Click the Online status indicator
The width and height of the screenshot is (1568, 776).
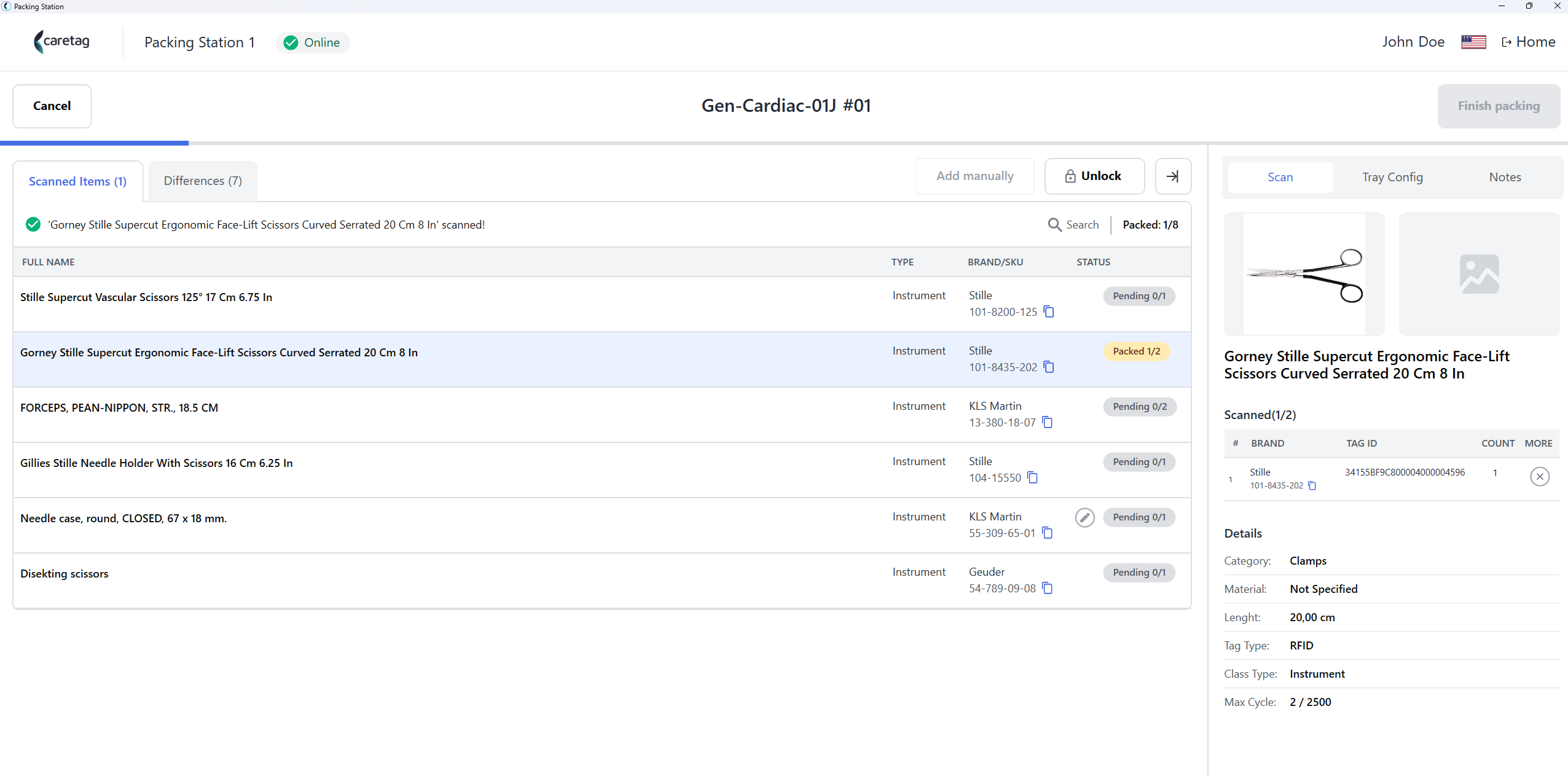[313, 42]
